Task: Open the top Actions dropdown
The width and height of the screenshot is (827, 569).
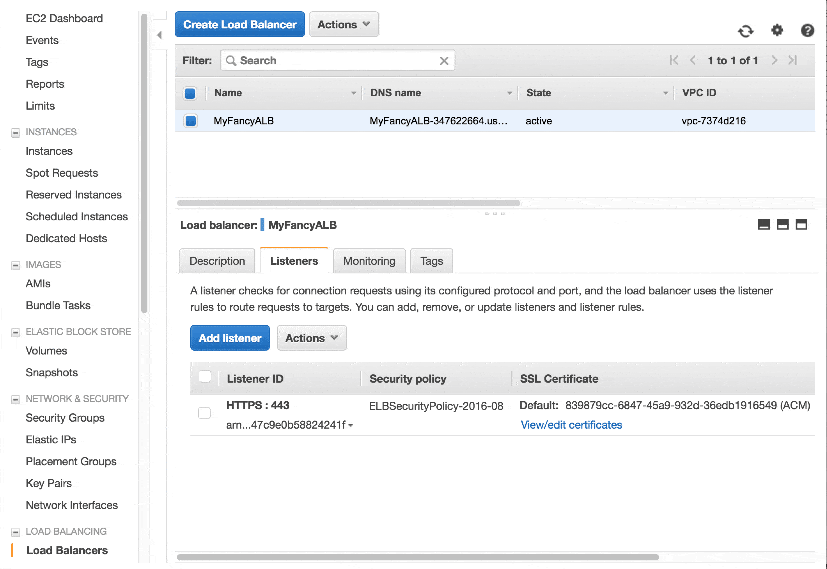Action: pyautogui.click(x=344, y=24)
